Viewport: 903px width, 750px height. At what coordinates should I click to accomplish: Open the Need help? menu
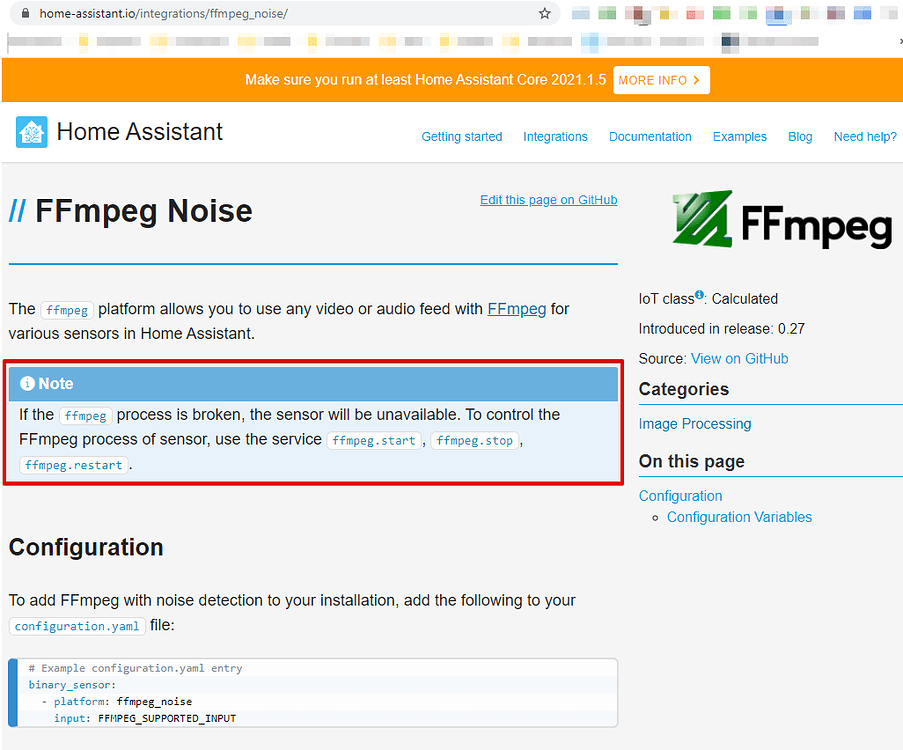(865, 137)
